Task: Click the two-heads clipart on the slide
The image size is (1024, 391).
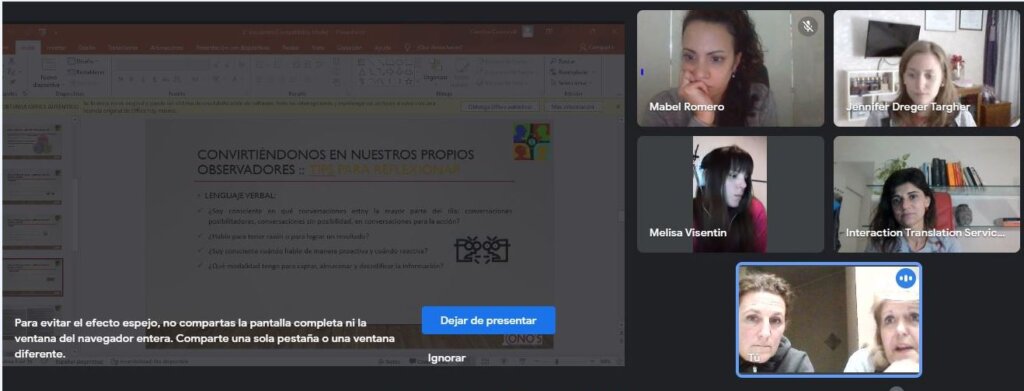Action: click(482, 249)
